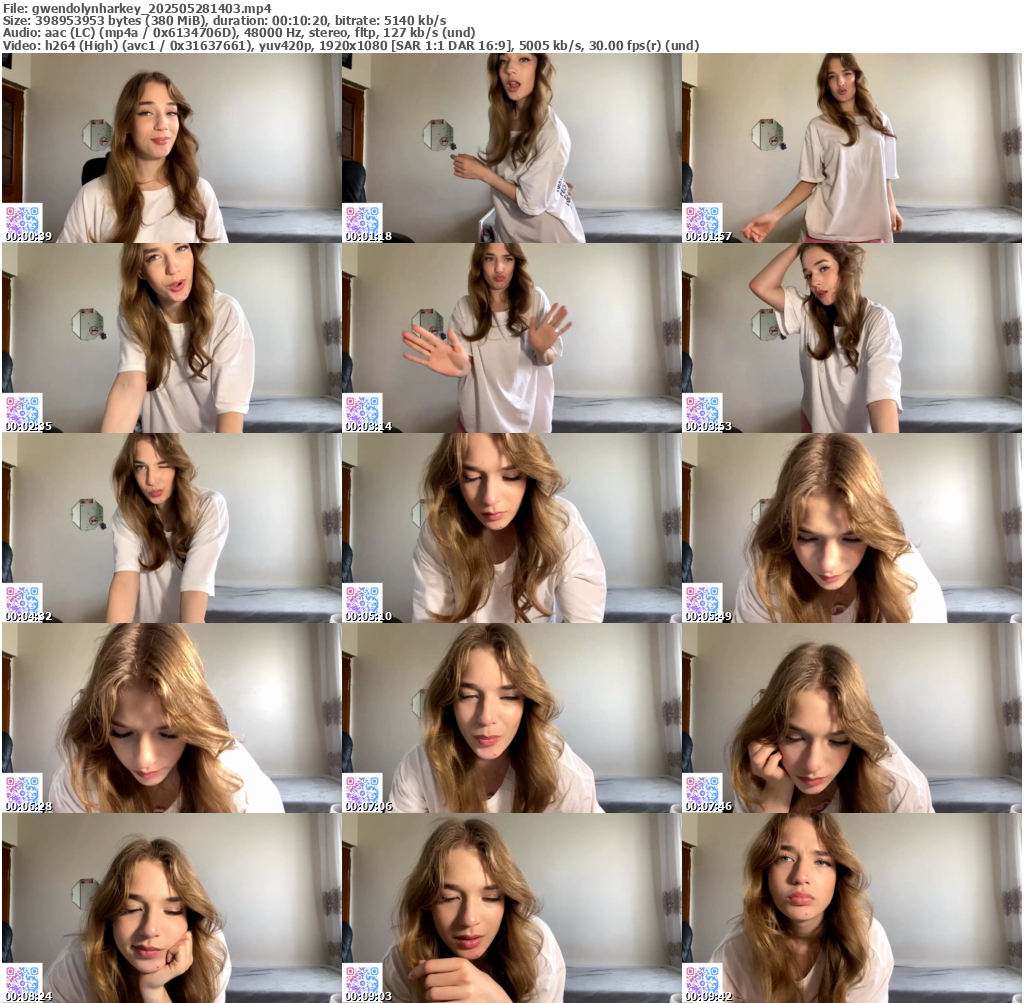Open the thumbnail frame at 00:00:39
The width and height of the screenshot is (1024, 1003).
171,148
